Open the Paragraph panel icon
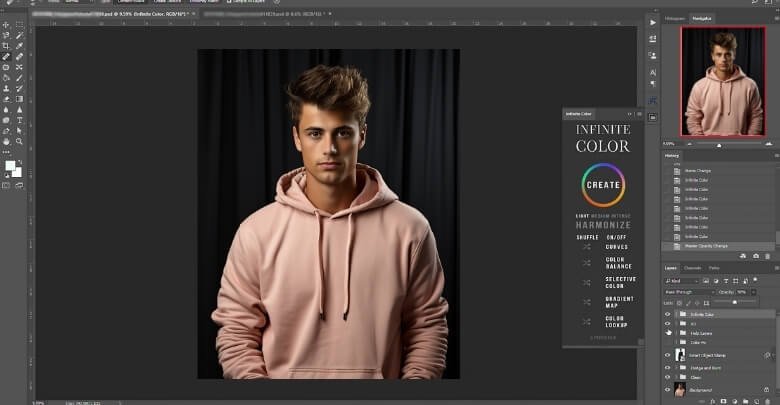 (x=653, y=84)
